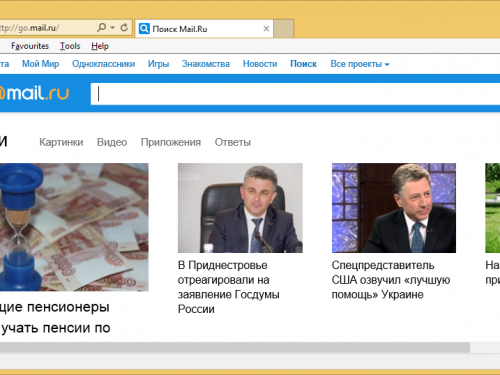Image resolution: width=500 pixels, height=375 pixels.
Task: Click the mail.ru logo
Action: [34, 93]
